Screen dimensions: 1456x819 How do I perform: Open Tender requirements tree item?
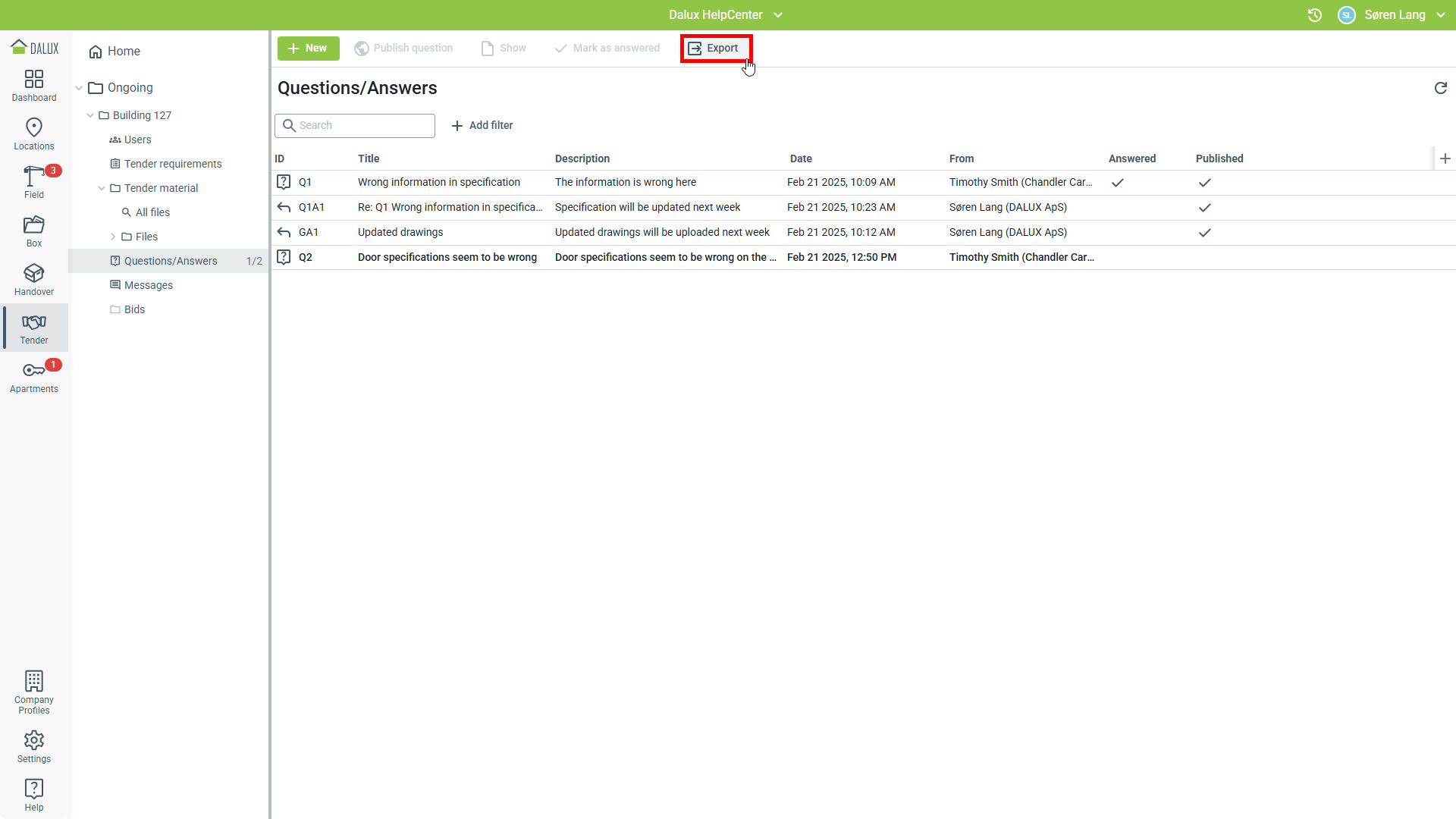coord(173,164)
